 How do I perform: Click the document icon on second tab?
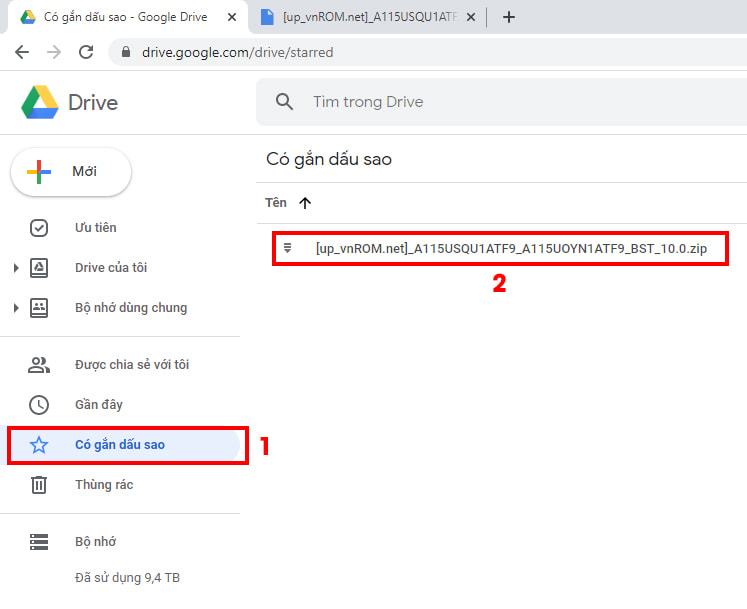point(267,17)
